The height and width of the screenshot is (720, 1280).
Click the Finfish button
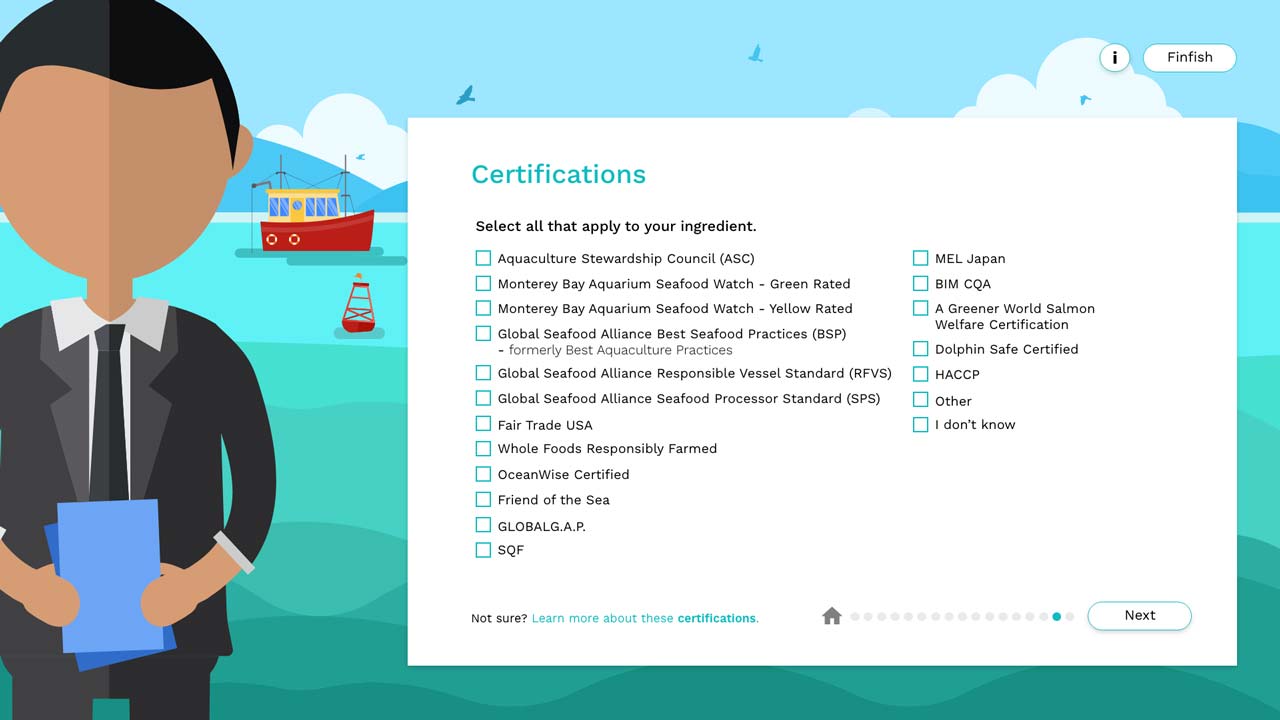point(1189,58)
